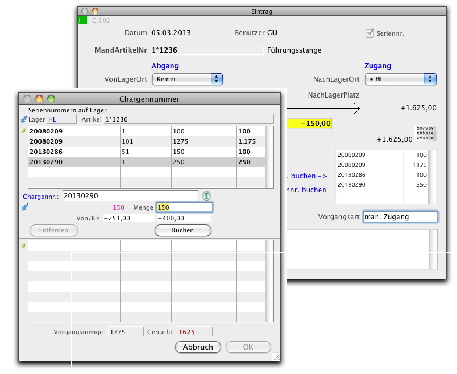Click the Vorgangsart field 'man. Zugang'
The height and width of the screenshot is (374, 457).
tap(400, 217)
